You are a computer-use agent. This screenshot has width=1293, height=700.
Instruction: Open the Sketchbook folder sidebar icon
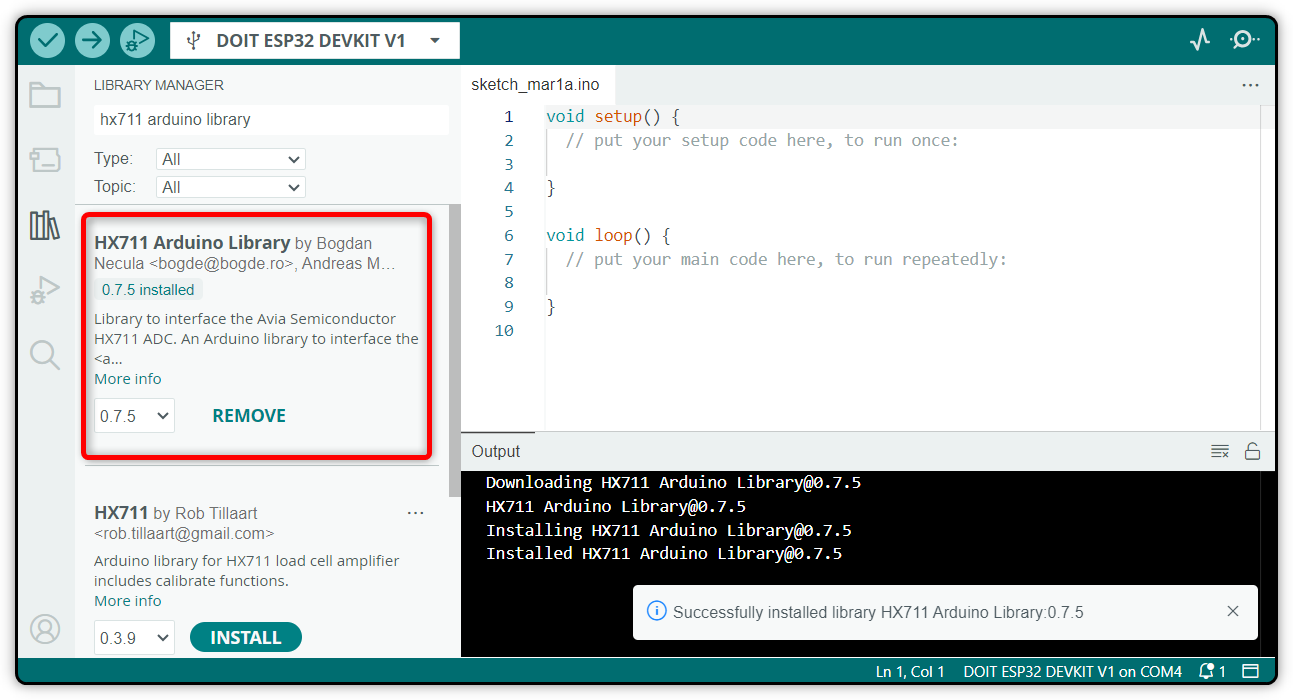click(x=45, y=95)
